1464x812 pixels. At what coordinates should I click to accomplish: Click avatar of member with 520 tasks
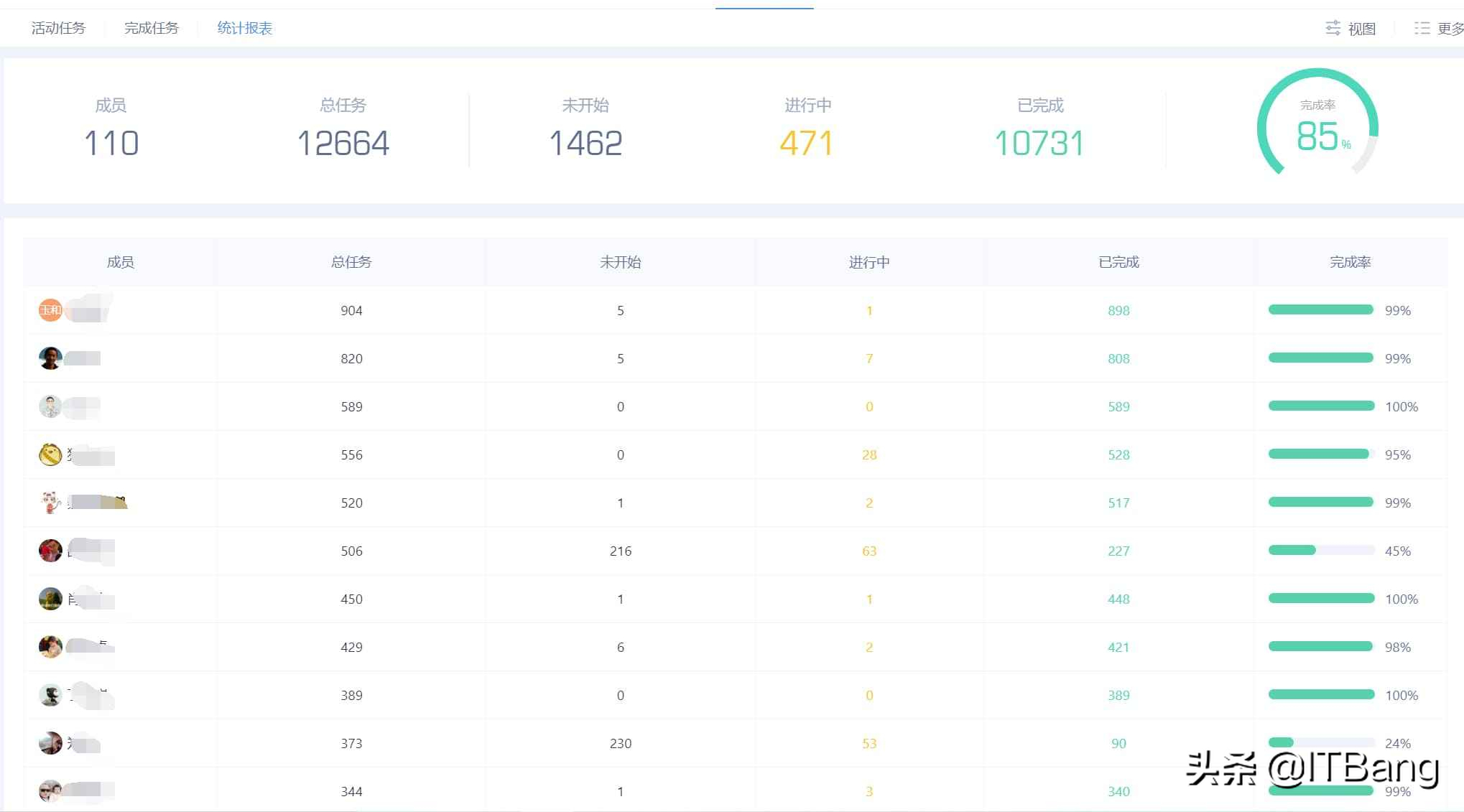pos(50,503)
